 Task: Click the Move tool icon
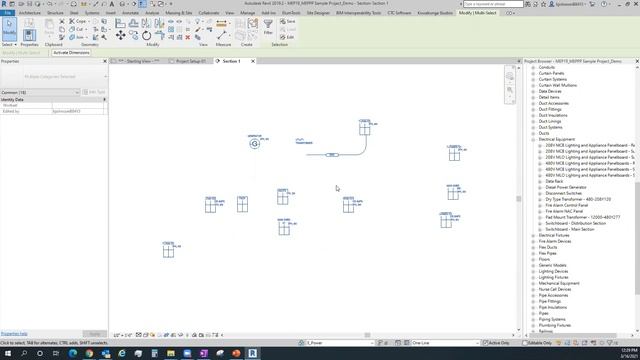[x=120, y=36]
